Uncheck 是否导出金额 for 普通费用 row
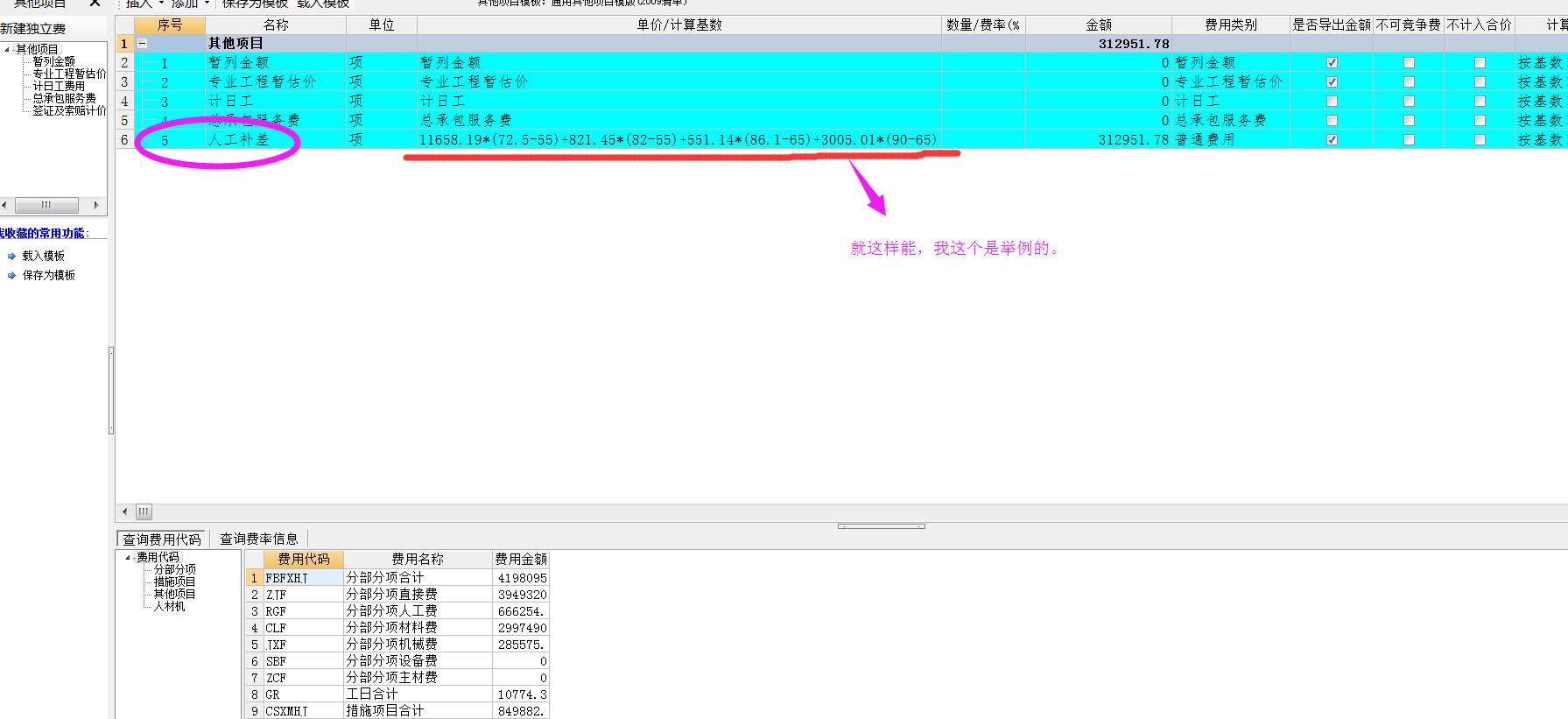This screenshot has height=719, width=1568. (1332, 139)
